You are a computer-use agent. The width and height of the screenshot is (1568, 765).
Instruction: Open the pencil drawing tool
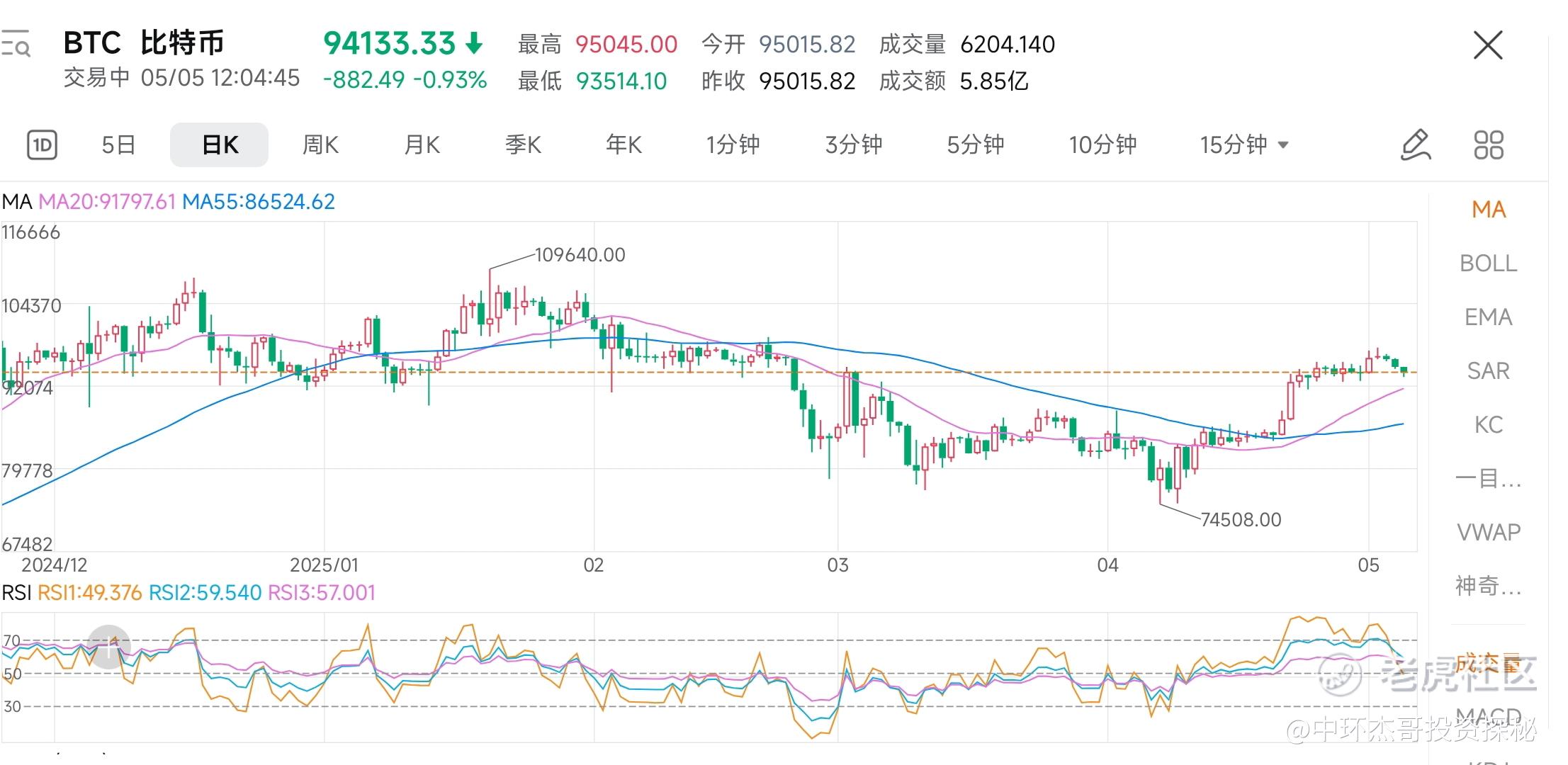pyautogui.click(x=1416, y=145)
